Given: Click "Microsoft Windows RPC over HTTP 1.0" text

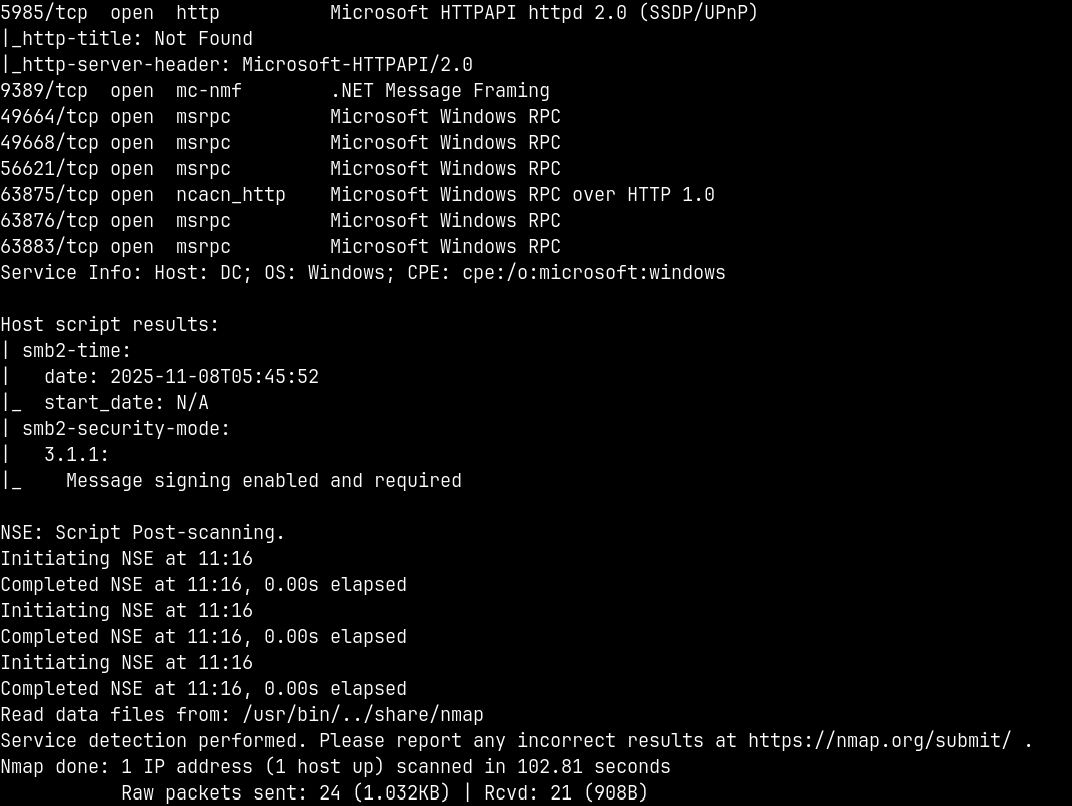Looking at the screenshot, I should click(522, 195).
